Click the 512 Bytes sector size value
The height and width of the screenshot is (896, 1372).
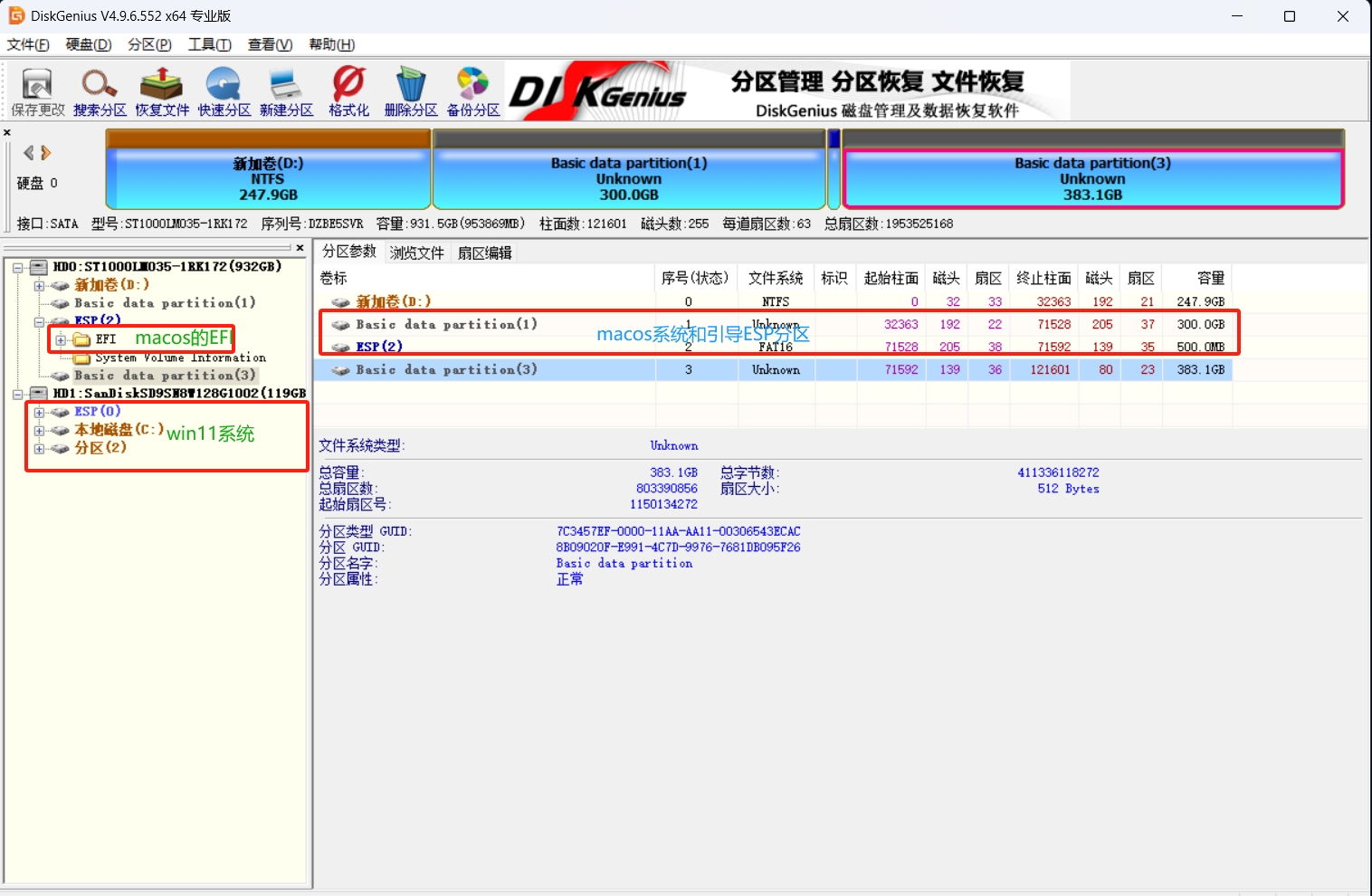1068,489
